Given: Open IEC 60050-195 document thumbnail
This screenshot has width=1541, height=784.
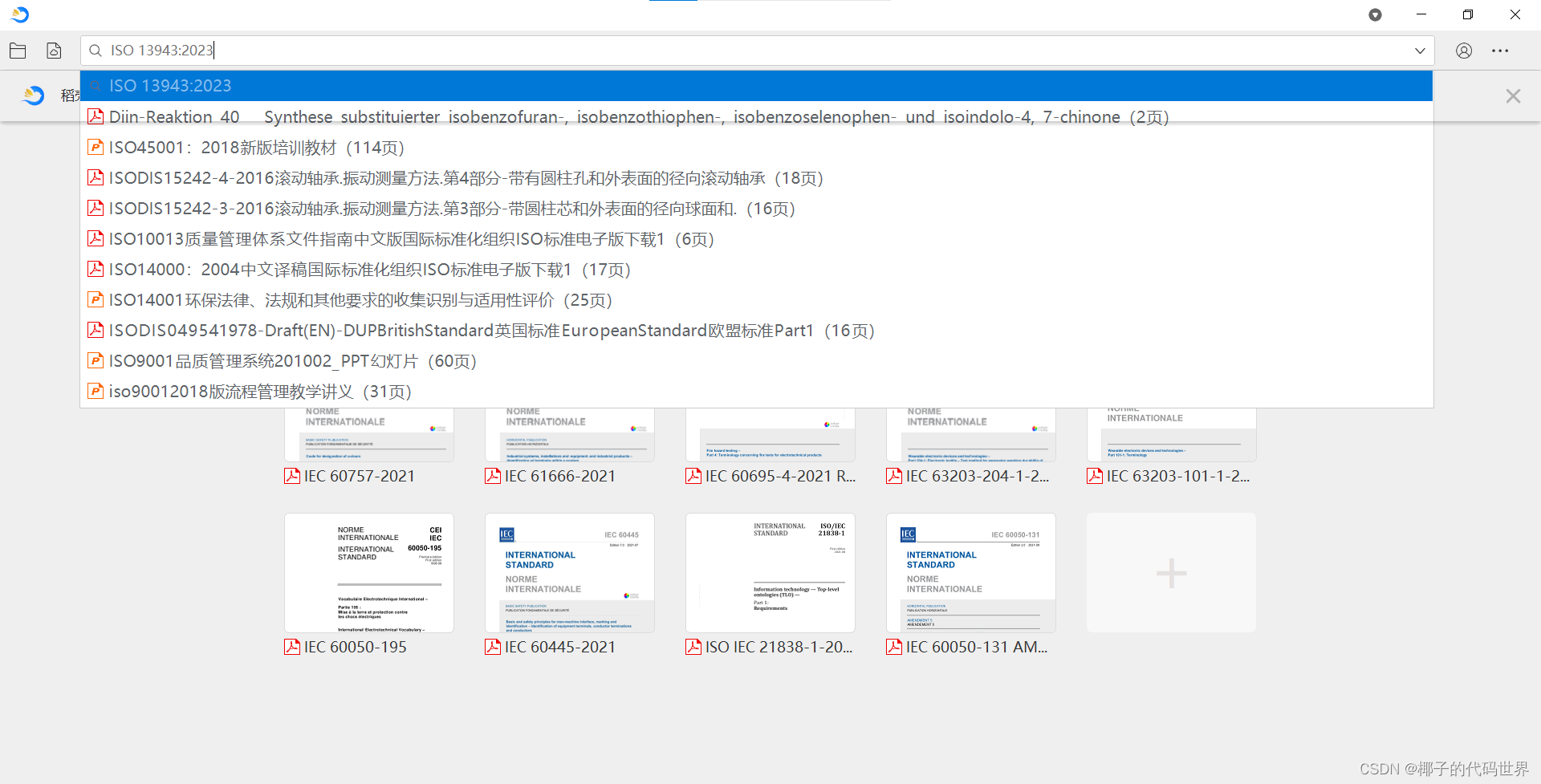Looking at the screenshot, I should pyautogui.click(x=369, y=573).
